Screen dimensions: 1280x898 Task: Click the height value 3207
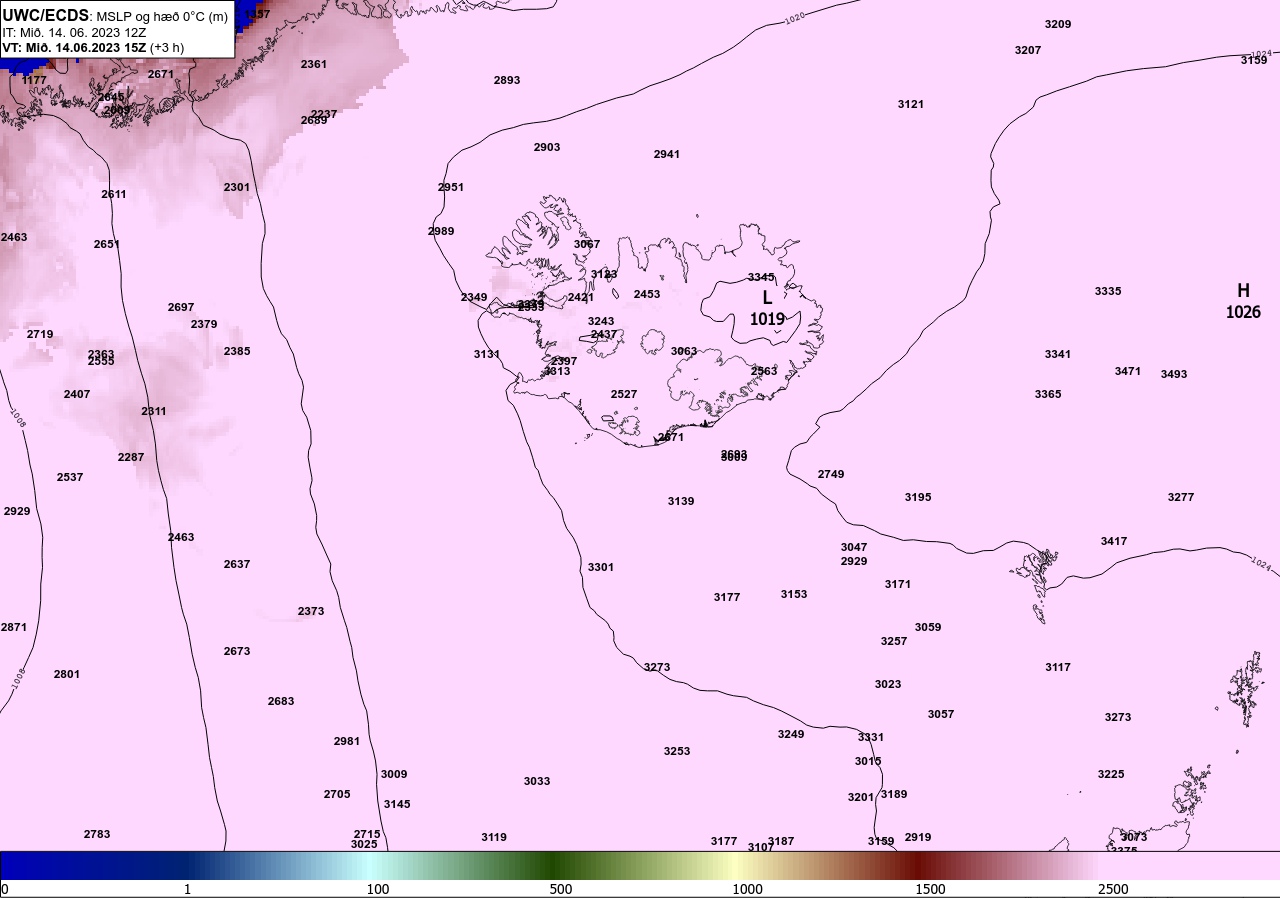coord(1028,50)
